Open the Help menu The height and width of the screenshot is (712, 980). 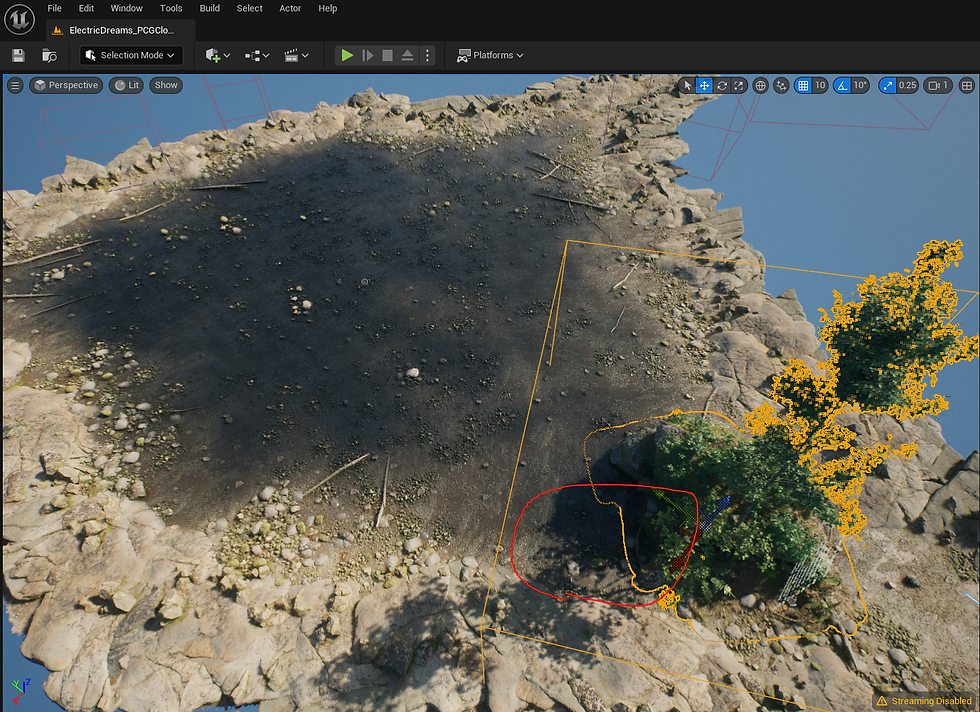coord(328,8)
